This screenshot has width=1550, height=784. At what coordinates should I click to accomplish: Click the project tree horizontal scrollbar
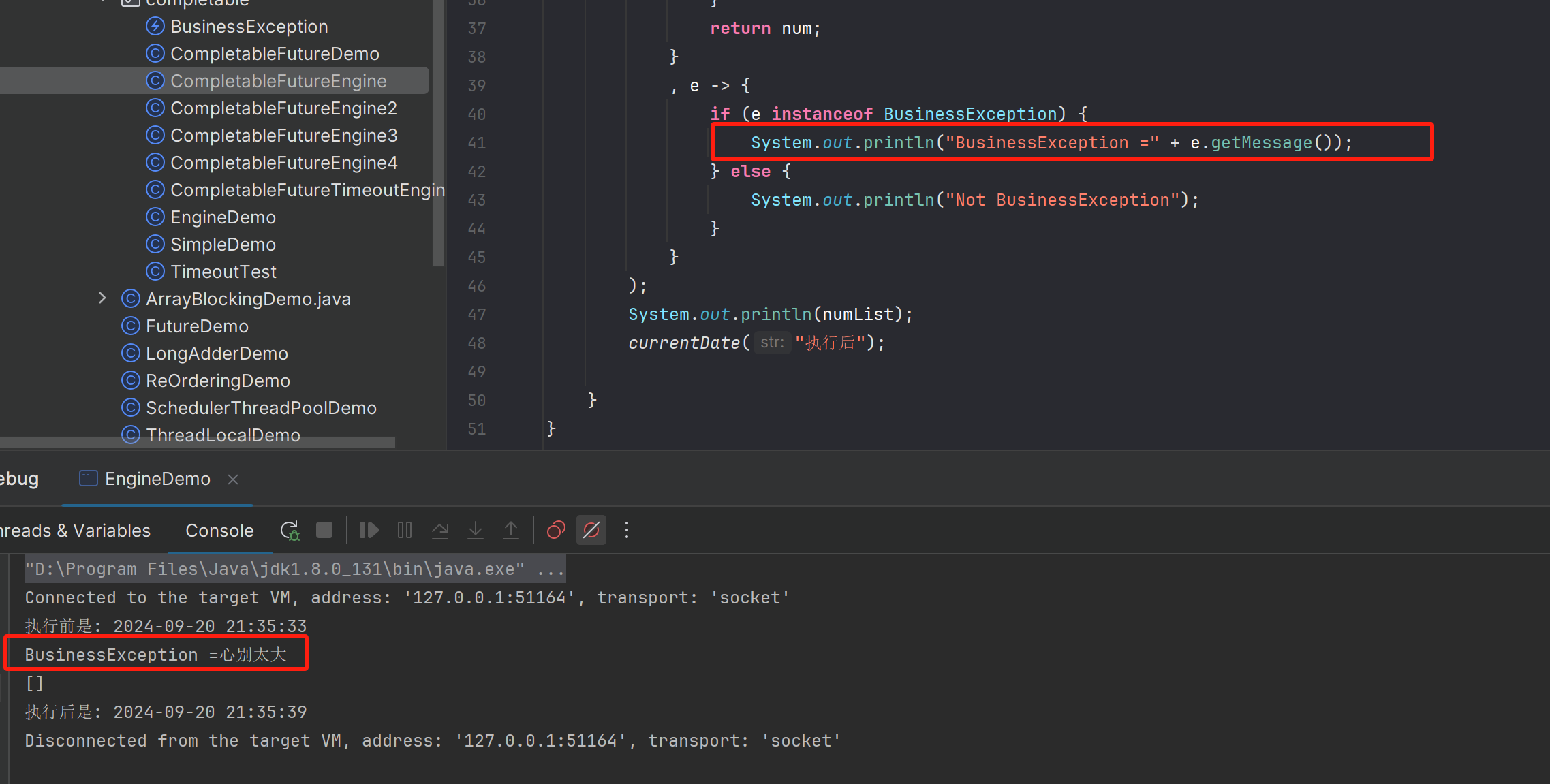click(x=198, y=443)
